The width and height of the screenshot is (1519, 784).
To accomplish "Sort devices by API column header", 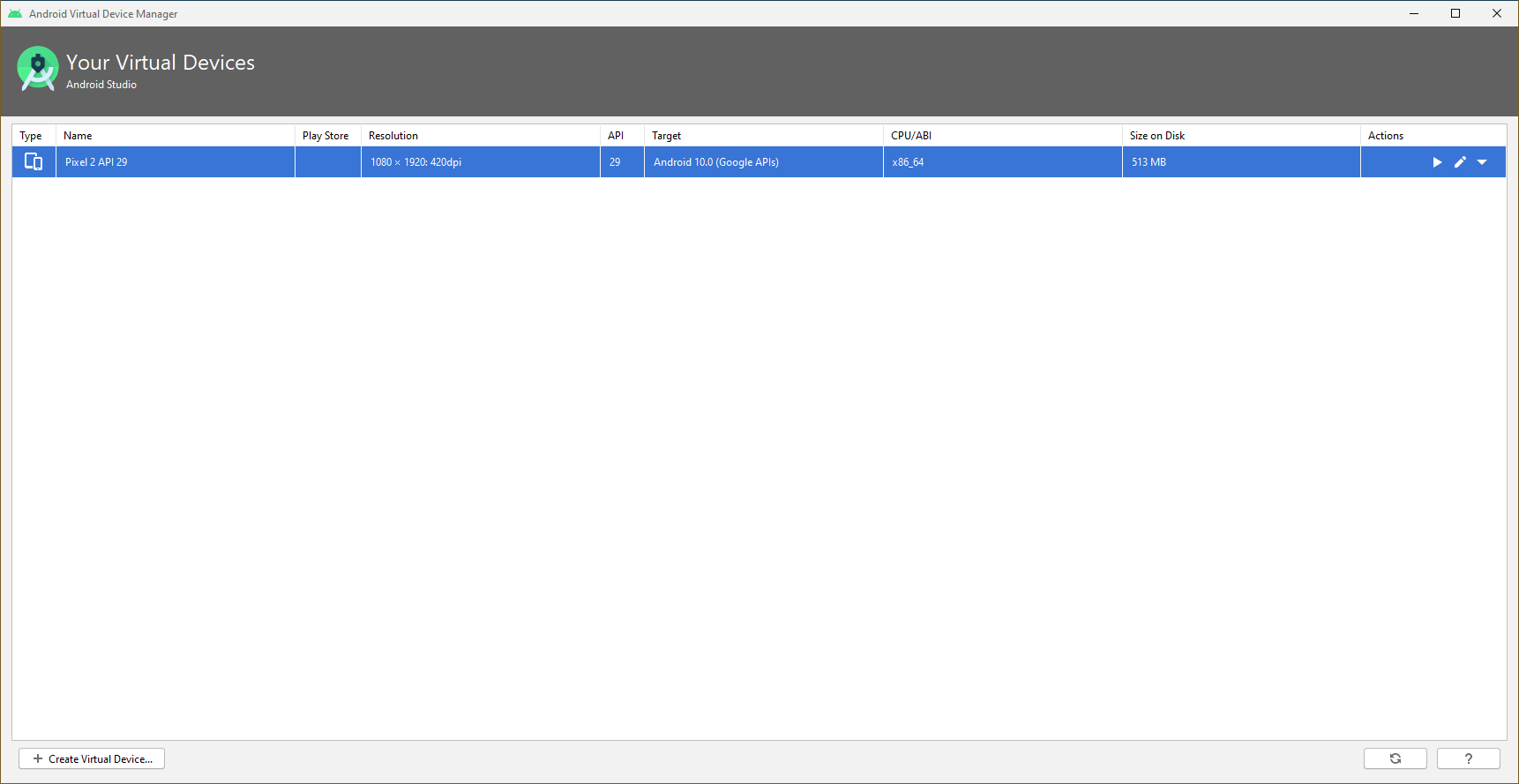I will pos(622,136).
